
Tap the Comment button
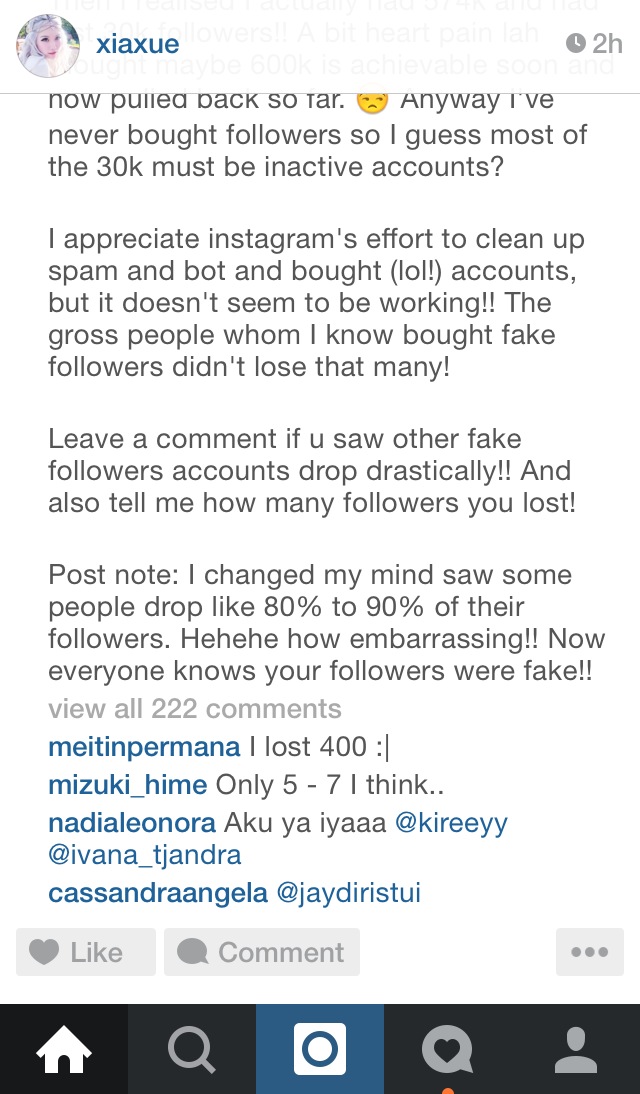pyautogui.click(x=262, y=952)
